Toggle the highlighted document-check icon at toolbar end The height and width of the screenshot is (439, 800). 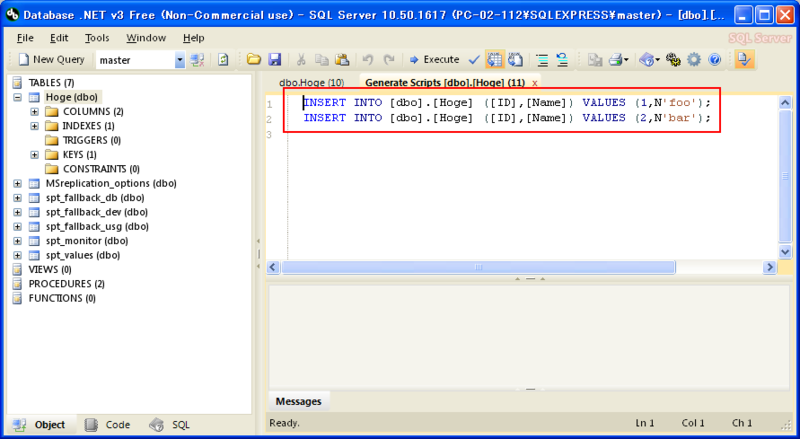click(744, 60)
